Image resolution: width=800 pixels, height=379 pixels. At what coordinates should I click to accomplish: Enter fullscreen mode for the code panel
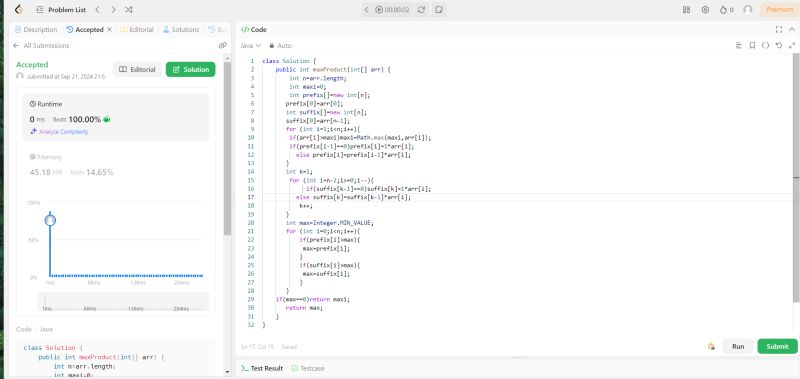pyautogui.click(x=779, y=30)
